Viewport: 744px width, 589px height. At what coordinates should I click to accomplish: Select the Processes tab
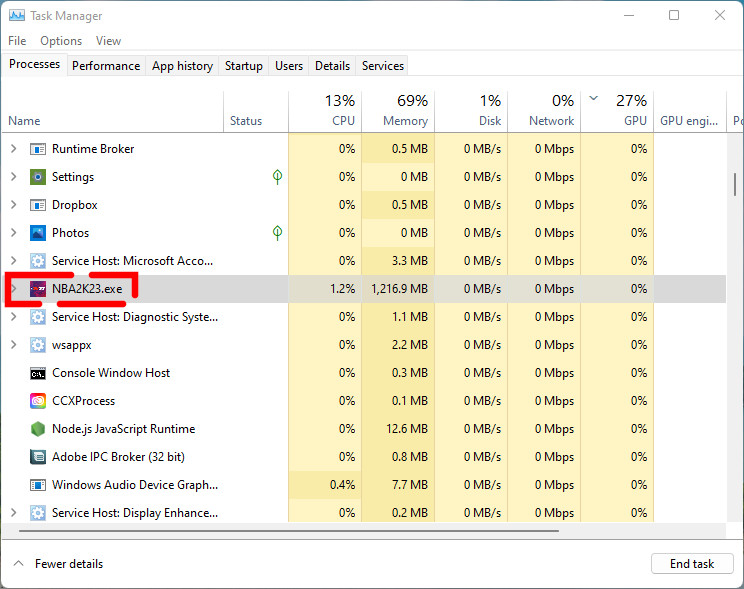click(34, 64)
